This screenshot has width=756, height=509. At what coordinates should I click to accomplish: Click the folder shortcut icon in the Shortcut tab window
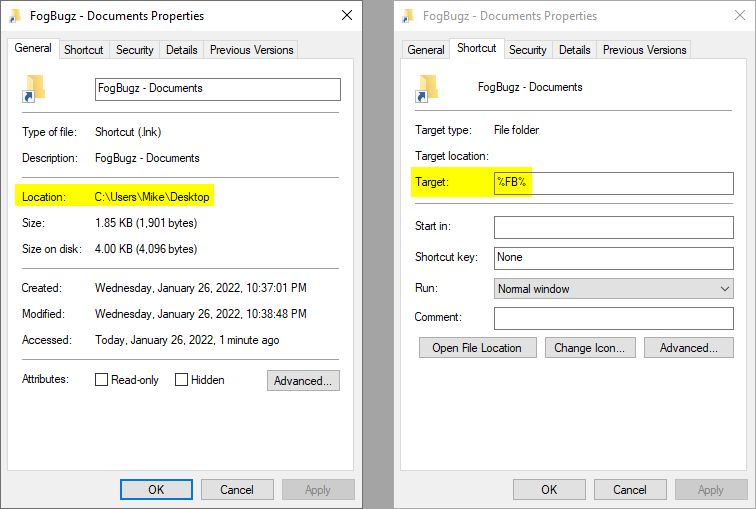pos(427,89)
